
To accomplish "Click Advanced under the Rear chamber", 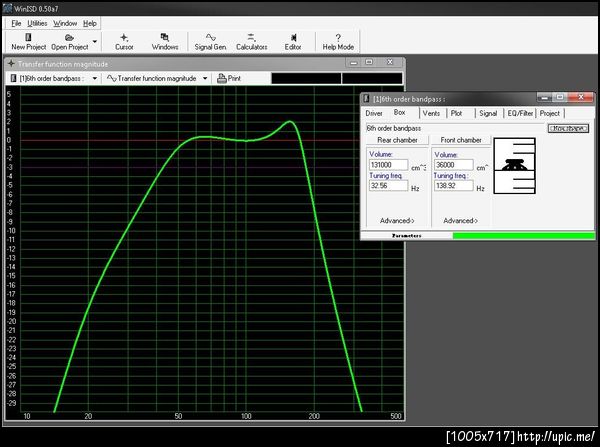I will coord(397,220).
